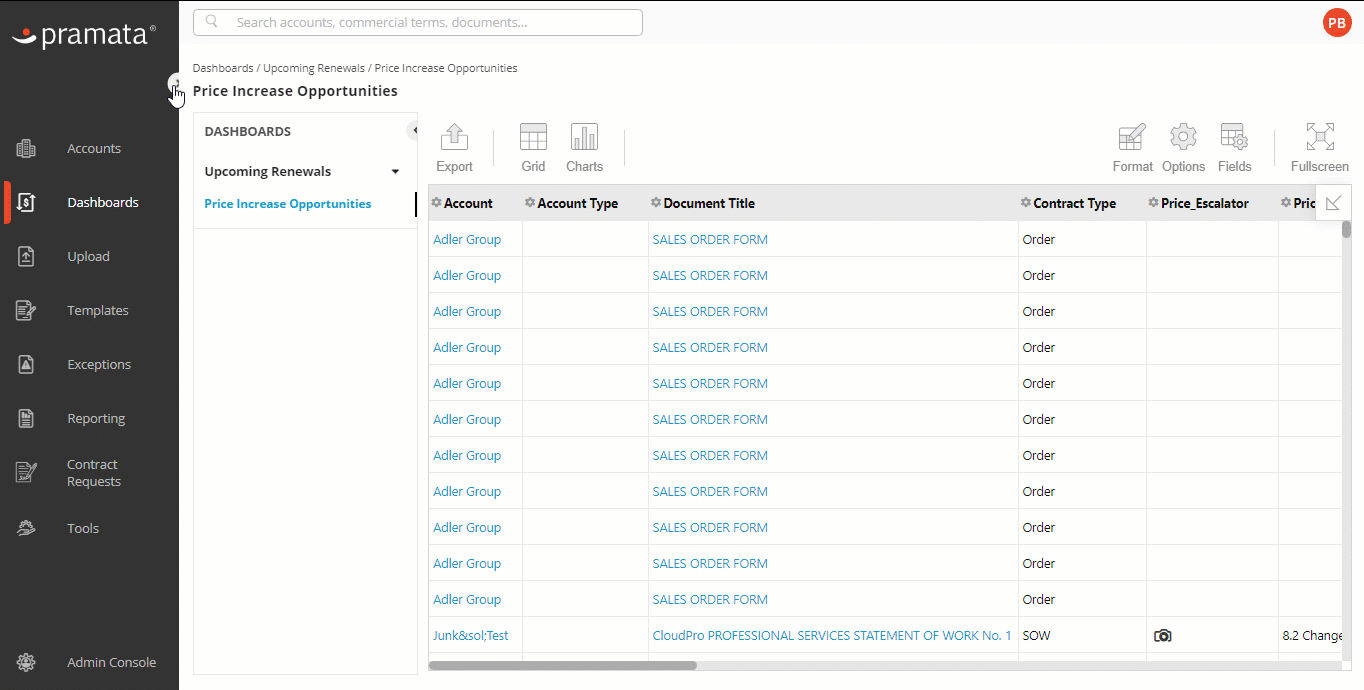Viewport: 1364px width, 690px height.
Task: Click the Reporting document icon
Action: click(x=26, y=419)
